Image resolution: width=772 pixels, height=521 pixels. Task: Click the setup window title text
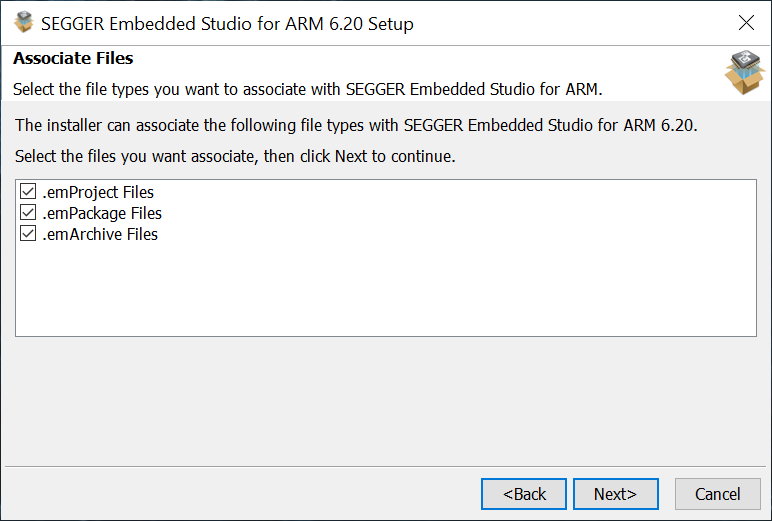[227, 23]
